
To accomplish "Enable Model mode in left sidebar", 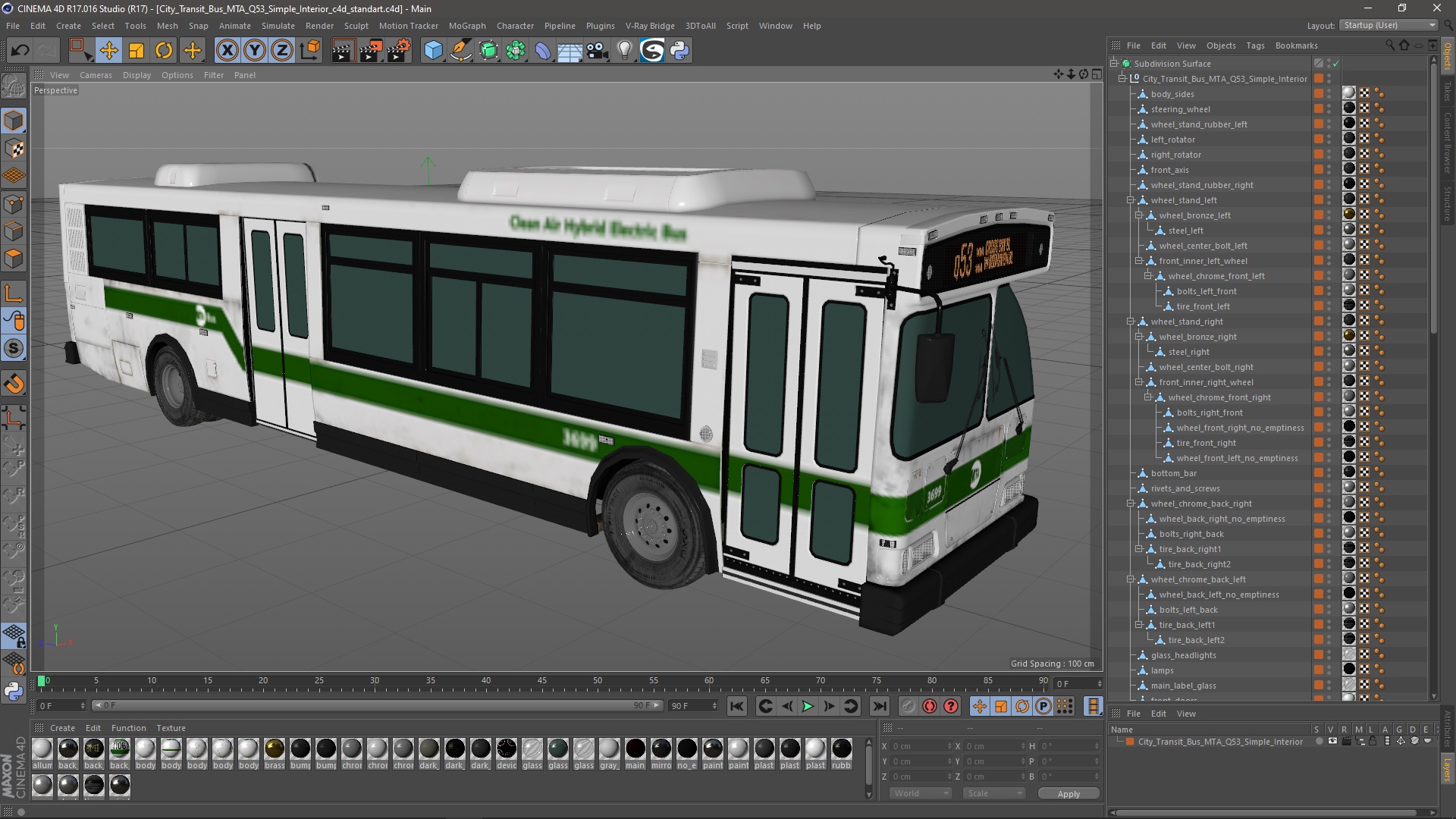I will [14, 121].
